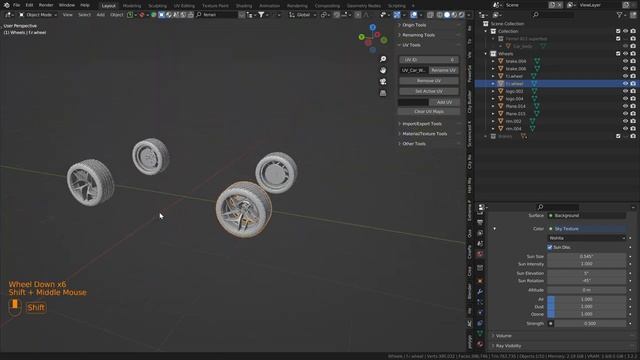Click the Sun Elevation value field
Viewport: 640px width, 360px height.
tap(587, 273)
